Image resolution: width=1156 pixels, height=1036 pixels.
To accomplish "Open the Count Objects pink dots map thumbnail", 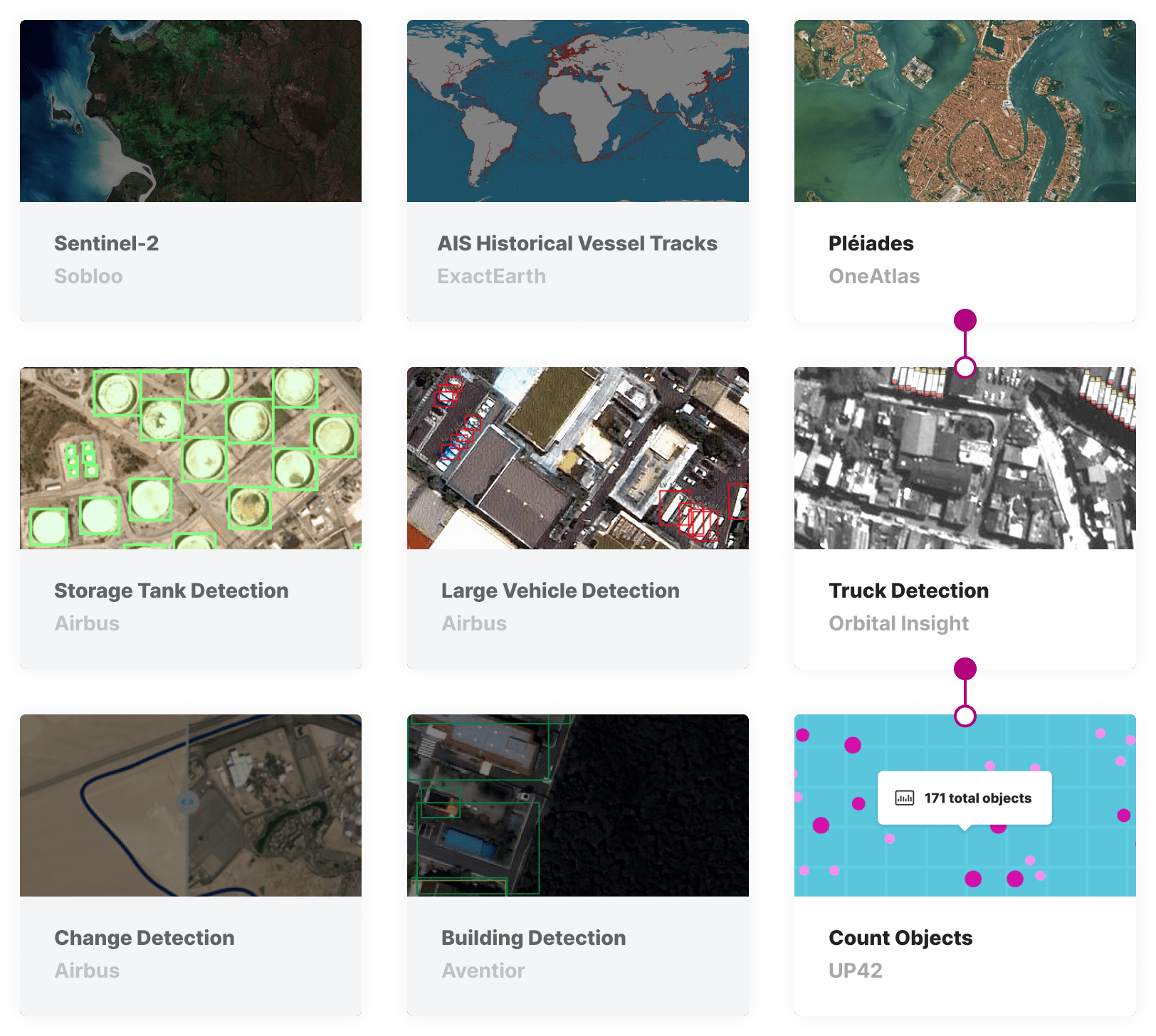I will (965, 805).
